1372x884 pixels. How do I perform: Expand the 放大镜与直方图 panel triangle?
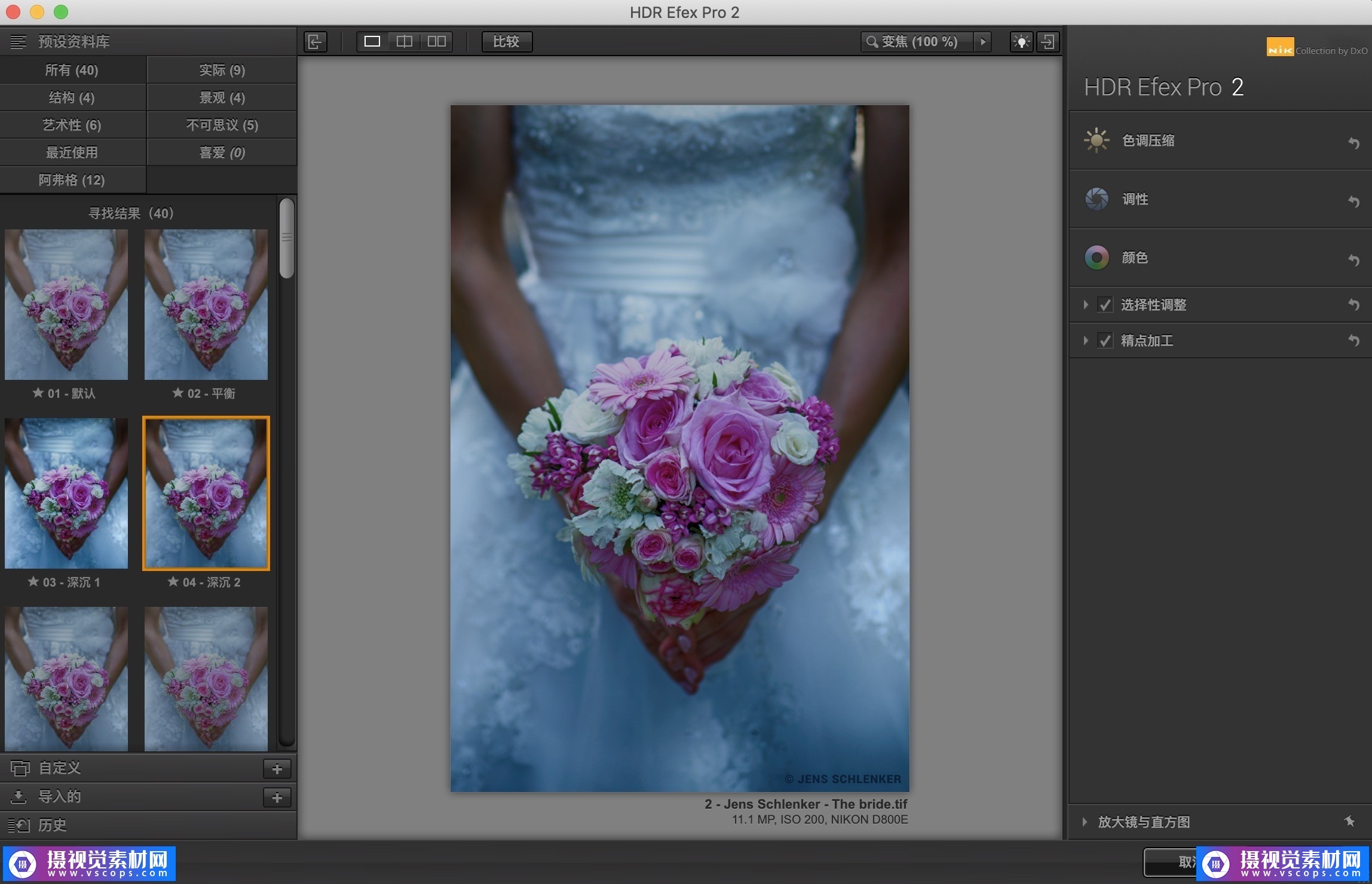(x=1084, y=822)
